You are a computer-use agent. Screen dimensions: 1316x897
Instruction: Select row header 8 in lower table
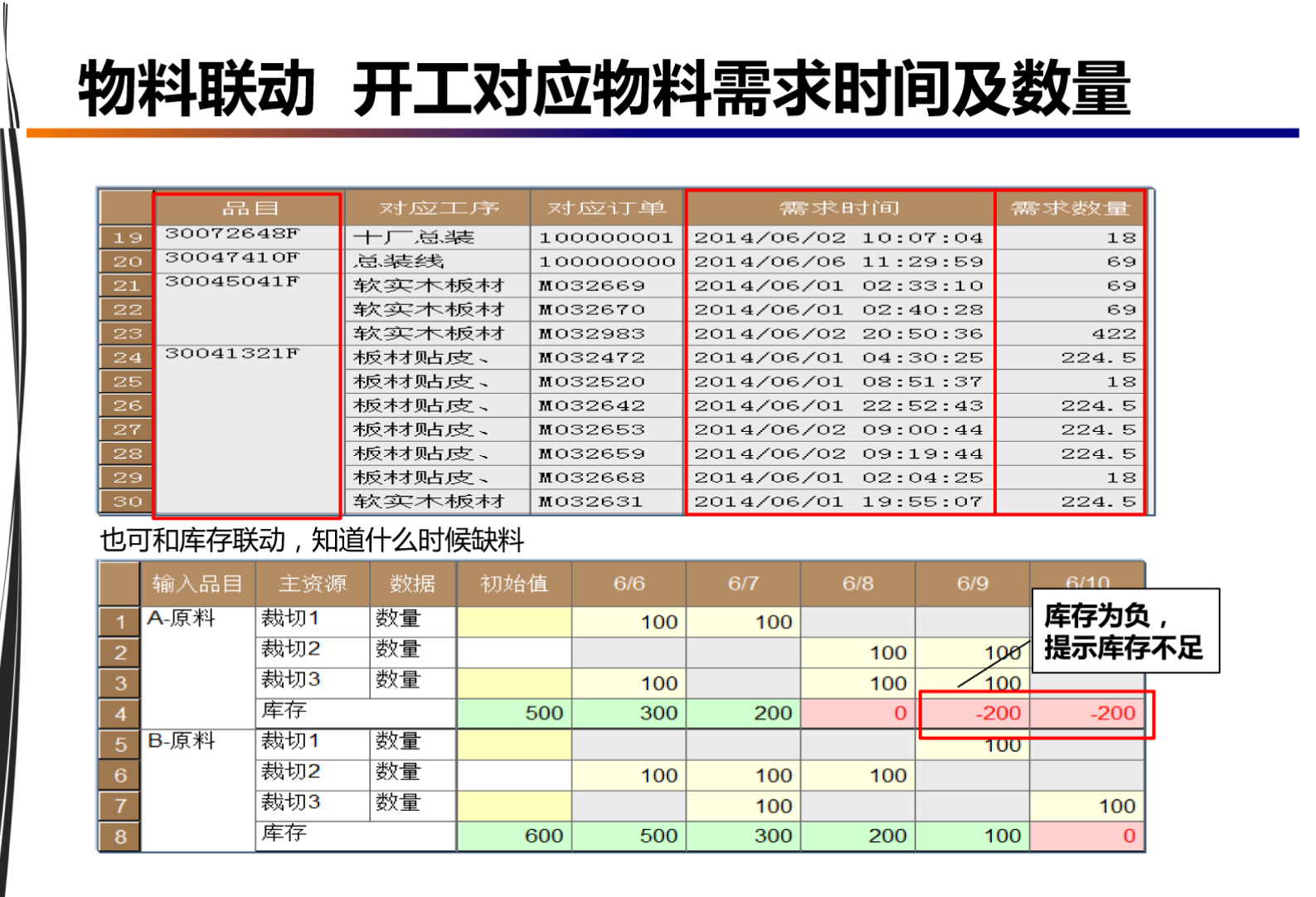click(x=120, y=836)
